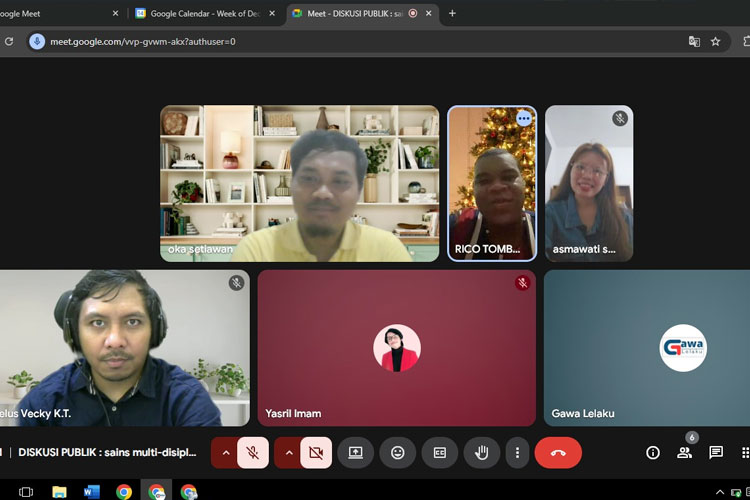This screenshot has height=500, width=750.
Task: Open the emoji reactions button
Action: pyautogui.click(x=397, y=453)
